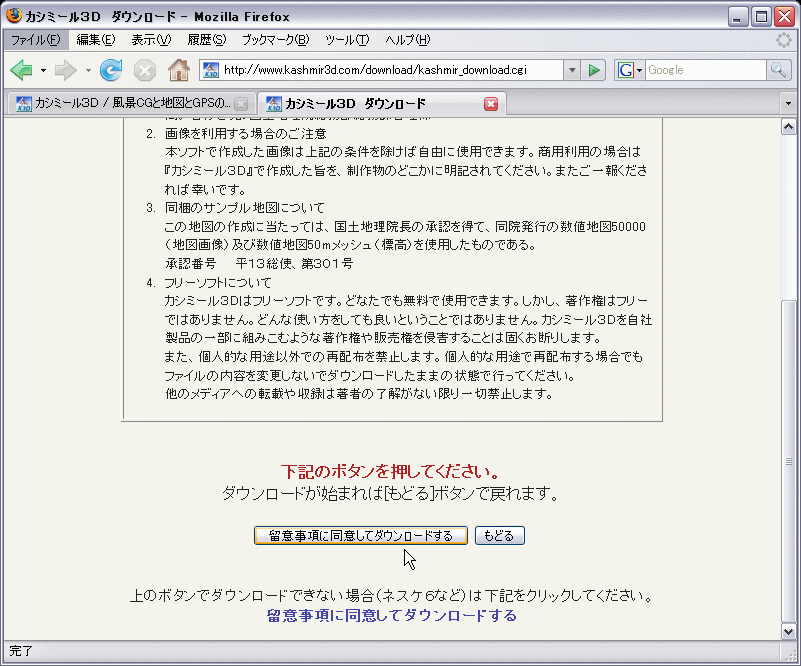Go to home page via house icon
The image size is (801, 666).
tap(179, 70)
